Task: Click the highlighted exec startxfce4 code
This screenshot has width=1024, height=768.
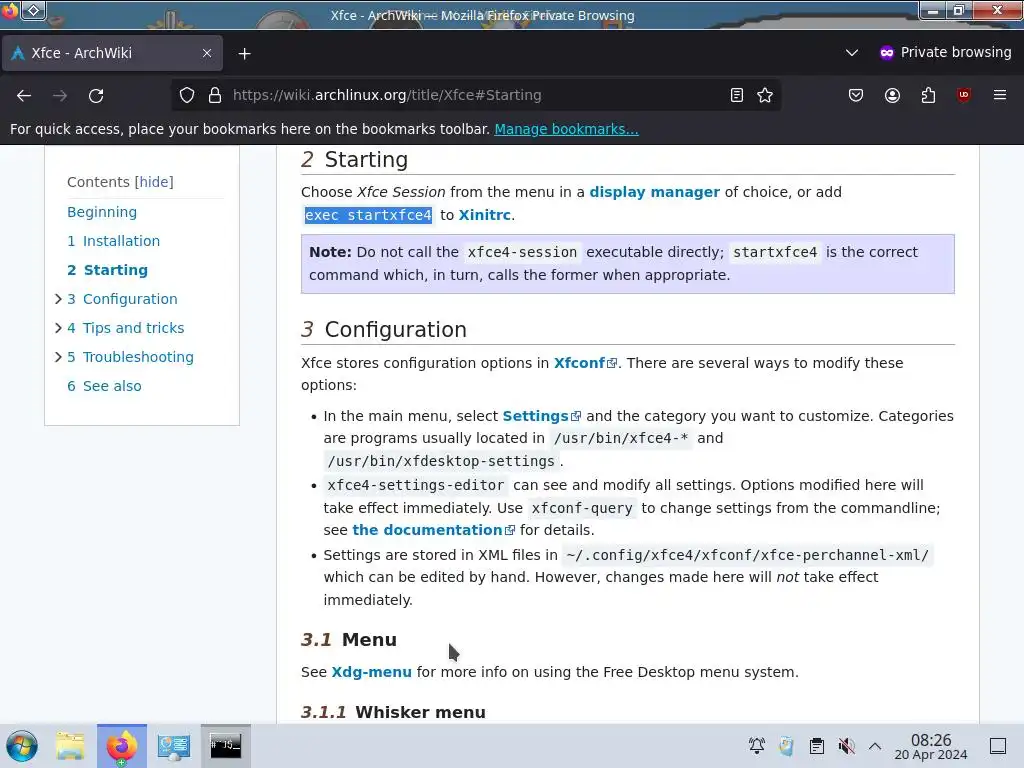Action: click(x=368, y=215)
